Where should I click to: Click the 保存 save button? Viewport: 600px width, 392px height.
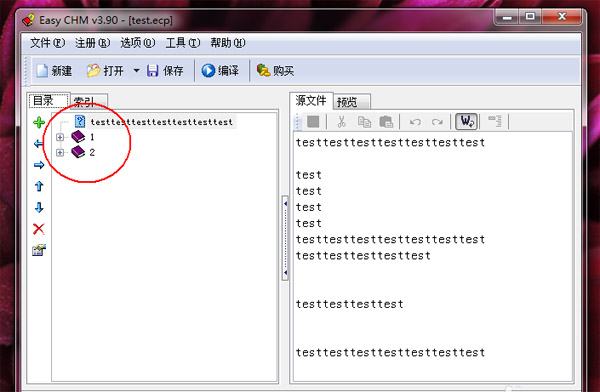[x=165, y=70]
